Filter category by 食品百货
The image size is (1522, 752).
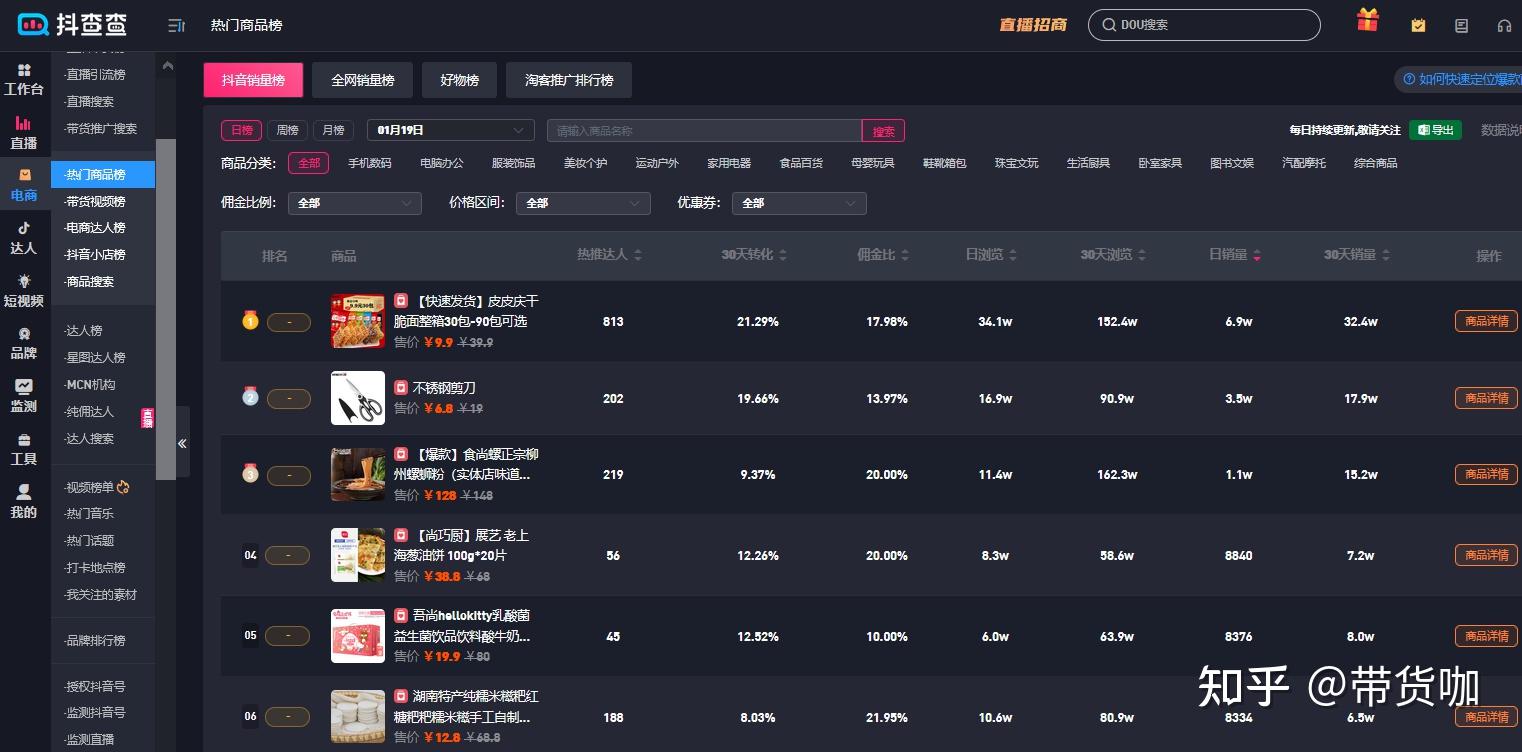tap(801, 163)
